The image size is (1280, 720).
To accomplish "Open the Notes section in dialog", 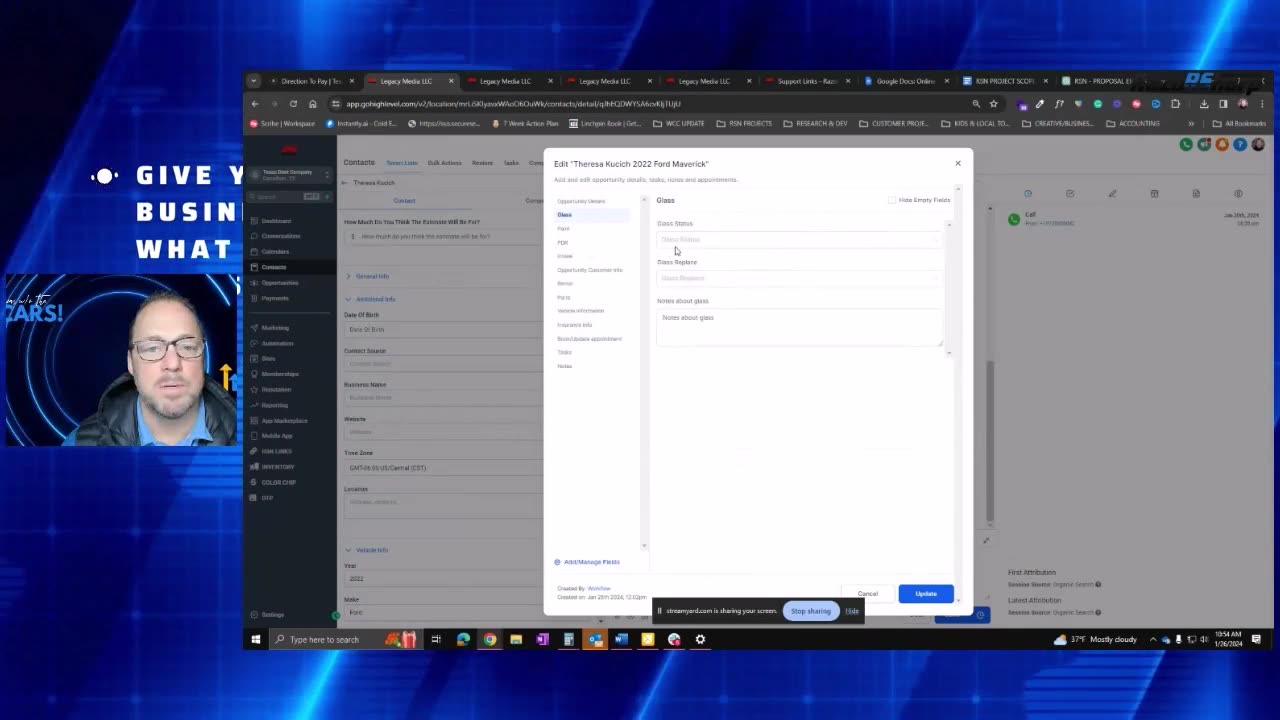I will tap(565, 366).
